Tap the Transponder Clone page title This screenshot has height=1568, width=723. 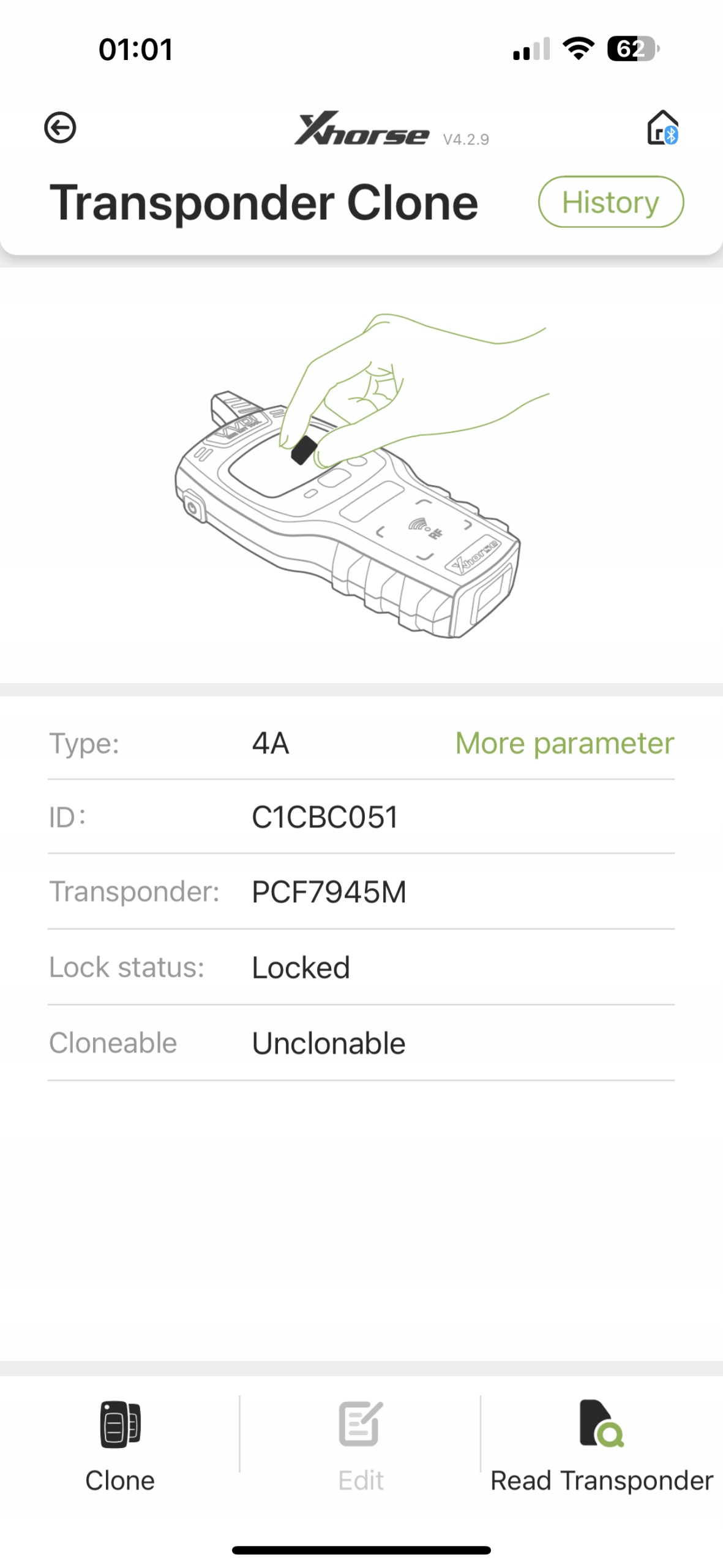(x=264, y=203)
